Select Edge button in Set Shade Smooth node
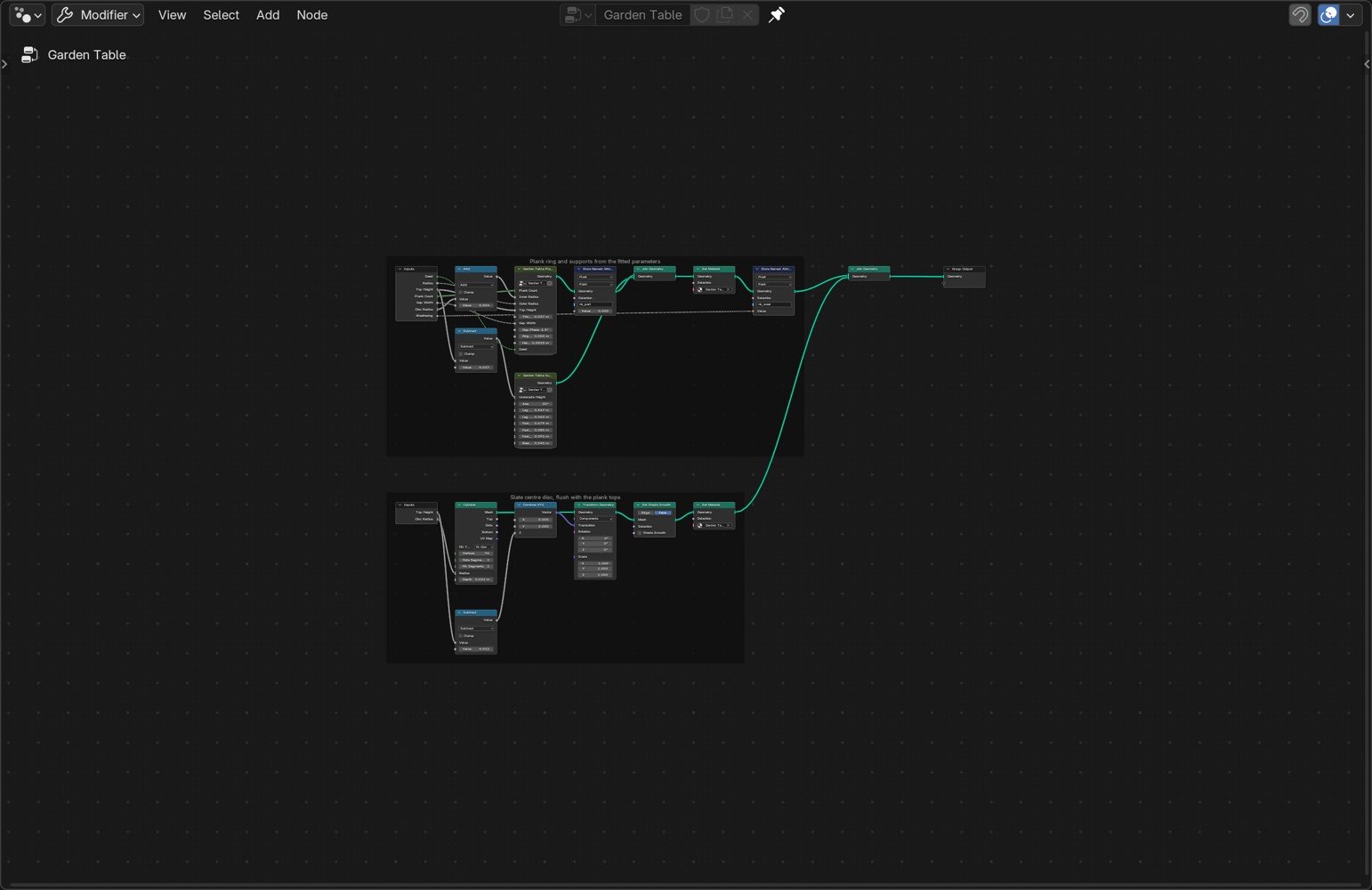Viewport: 1372px width, 890px height. click(x=646, y=513)
